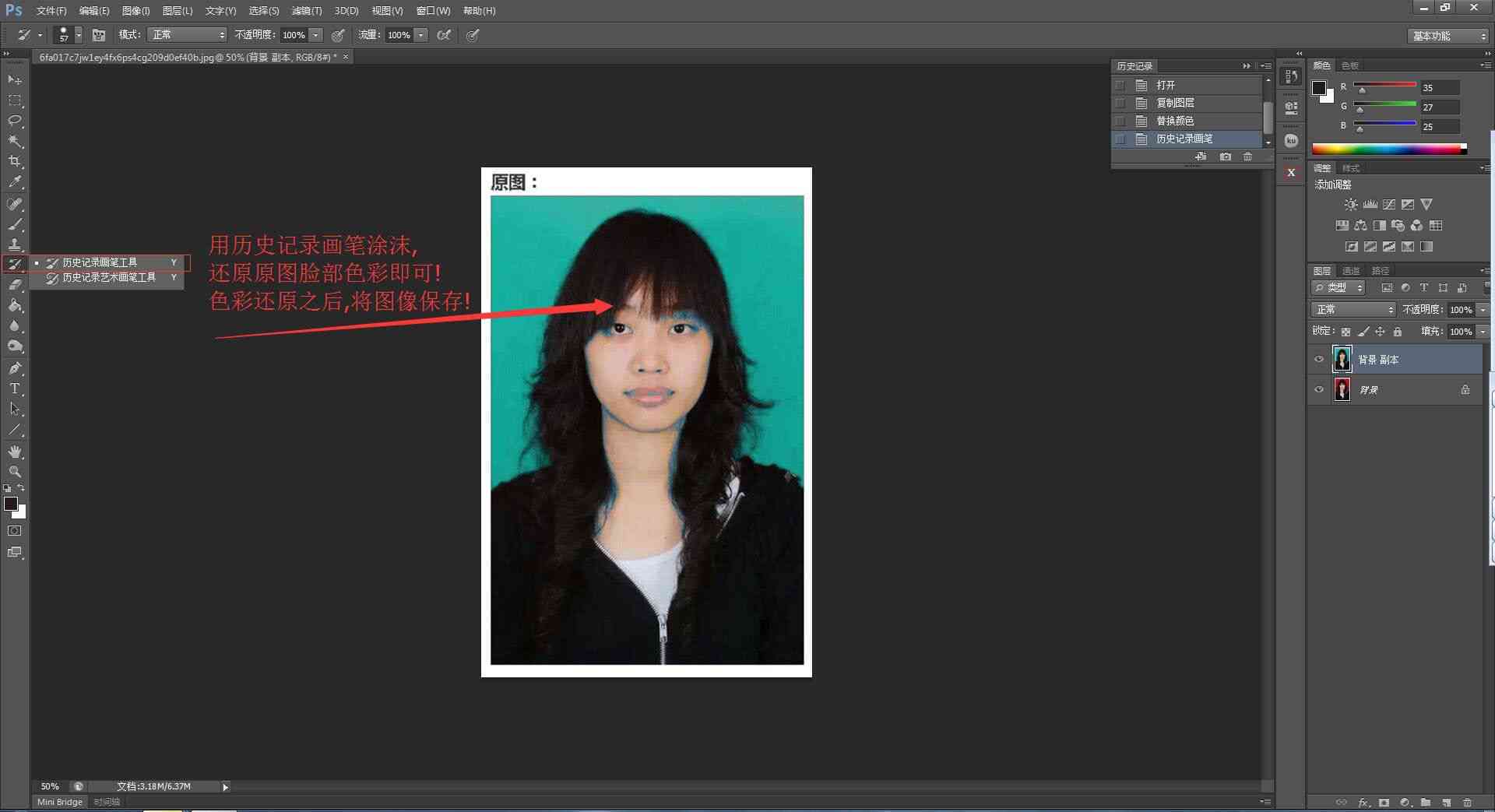Open the layer blend mode 正常 dropdown

coord(1353,310)
